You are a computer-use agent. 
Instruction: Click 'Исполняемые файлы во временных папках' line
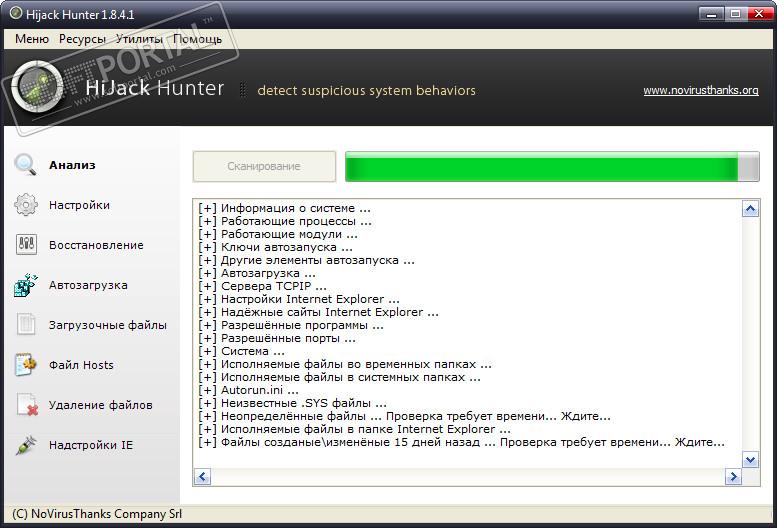pyautogui.click(x=345, y=364)
